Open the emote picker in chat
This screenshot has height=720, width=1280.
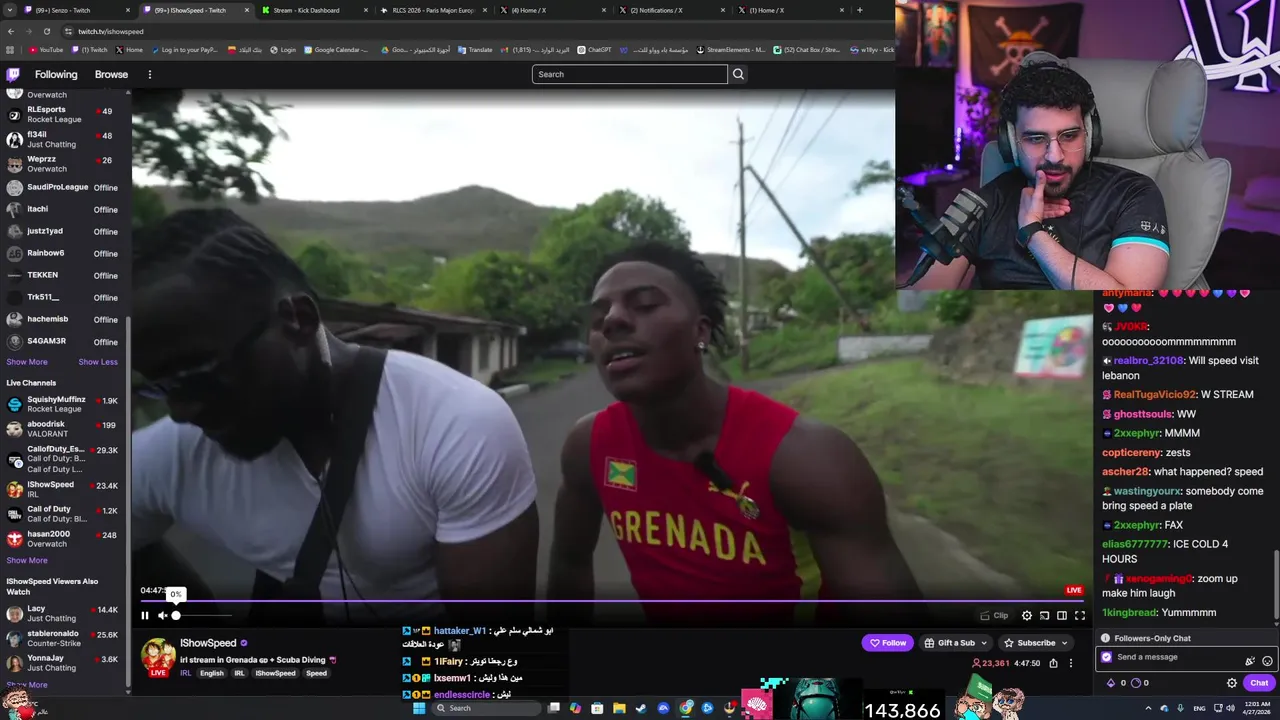coord(1267,660)
